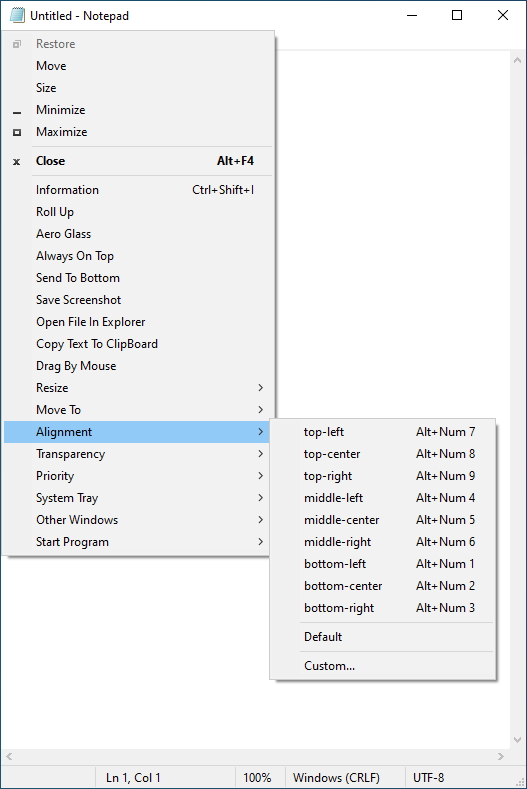Screen dimensions: 527x789
Task: Click the horizontal scrollbar right arrow
Action: pos(500,756)
